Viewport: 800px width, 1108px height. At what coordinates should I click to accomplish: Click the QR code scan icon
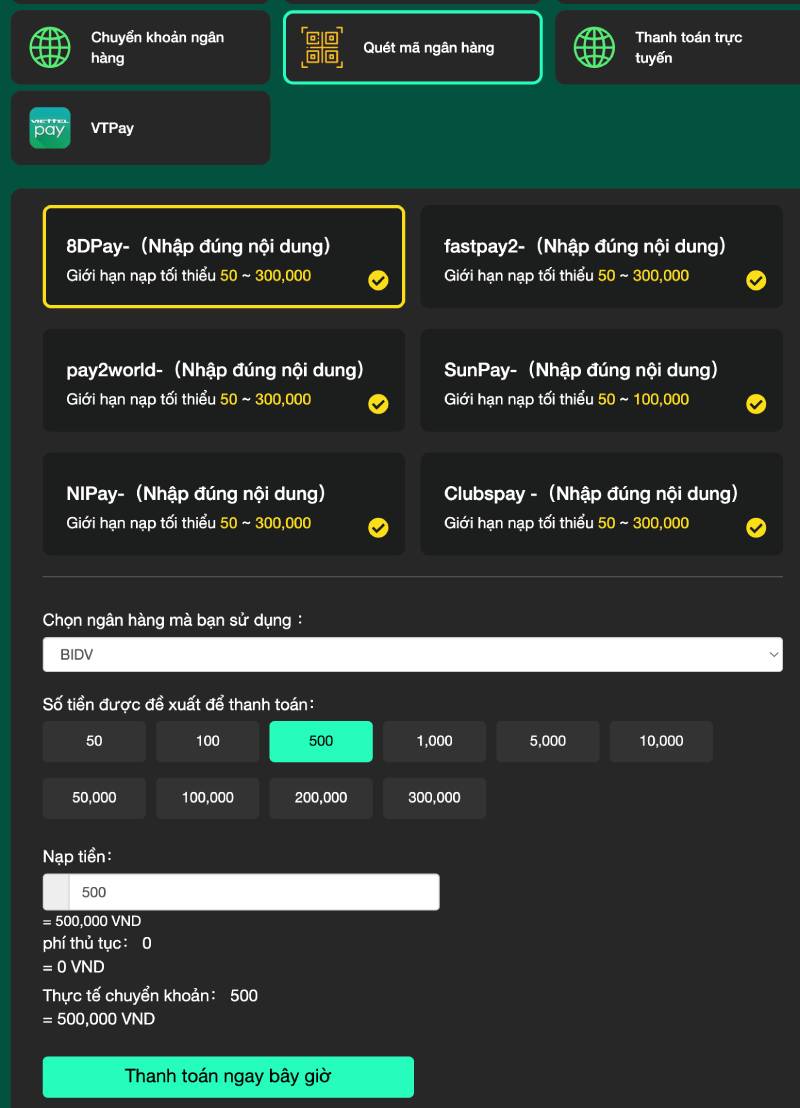[322, 47]
